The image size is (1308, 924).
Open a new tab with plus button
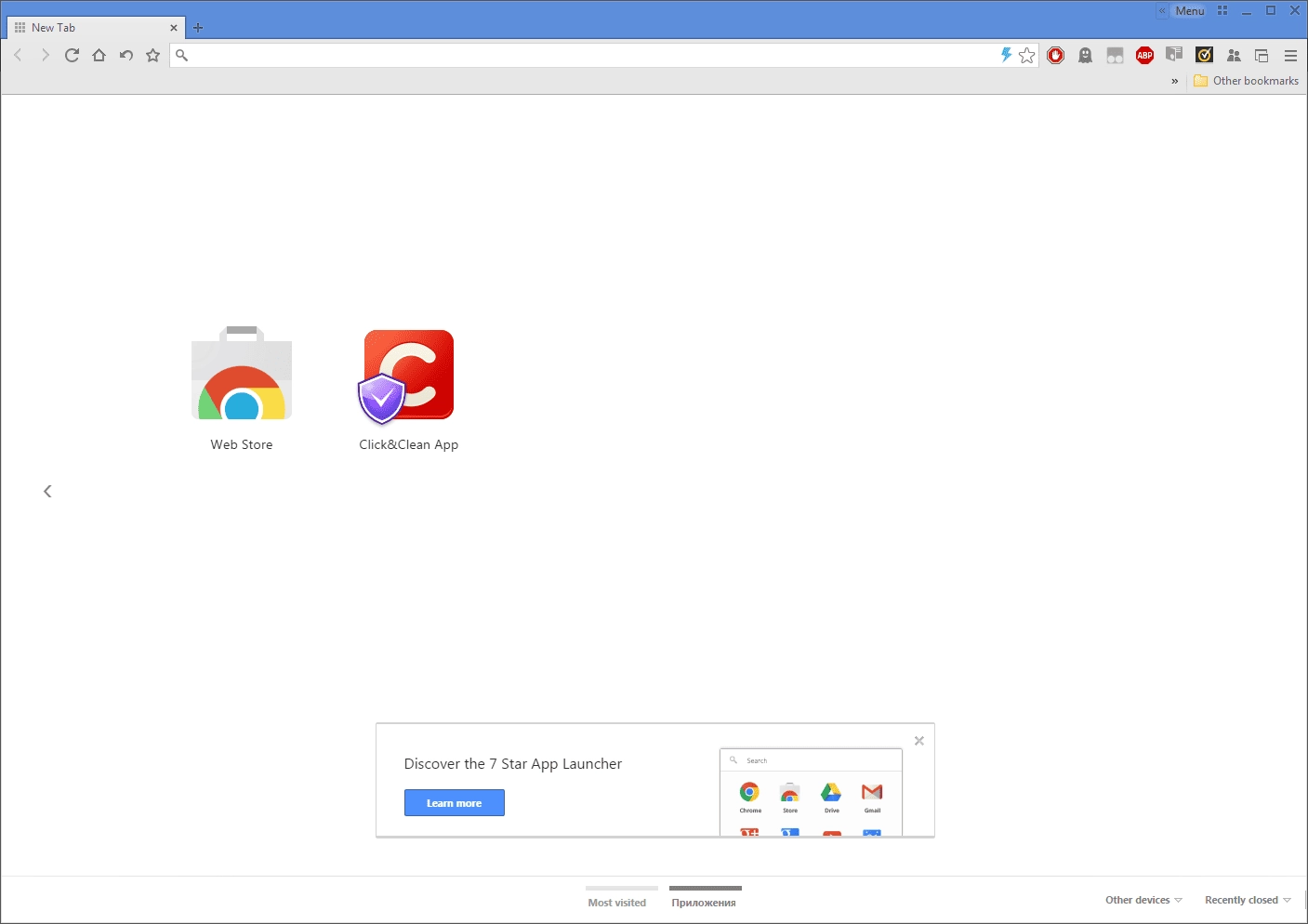(x=197, y=28)
